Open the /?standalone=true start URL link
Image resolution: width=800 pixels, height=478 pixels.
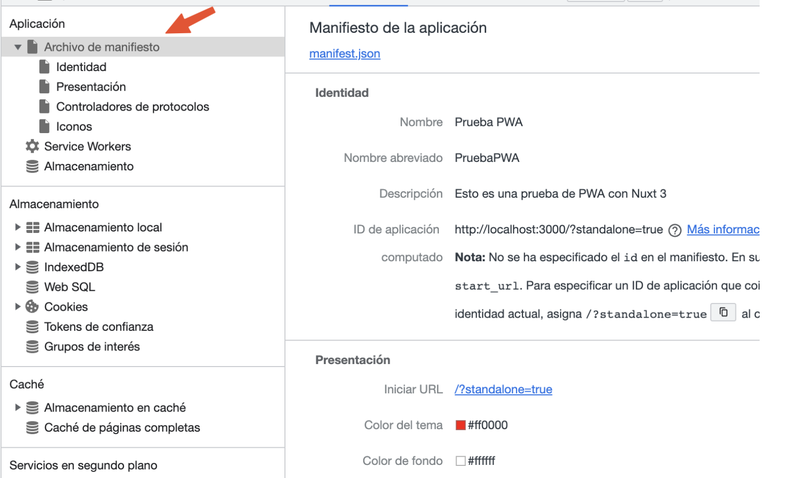pos(503,389)
